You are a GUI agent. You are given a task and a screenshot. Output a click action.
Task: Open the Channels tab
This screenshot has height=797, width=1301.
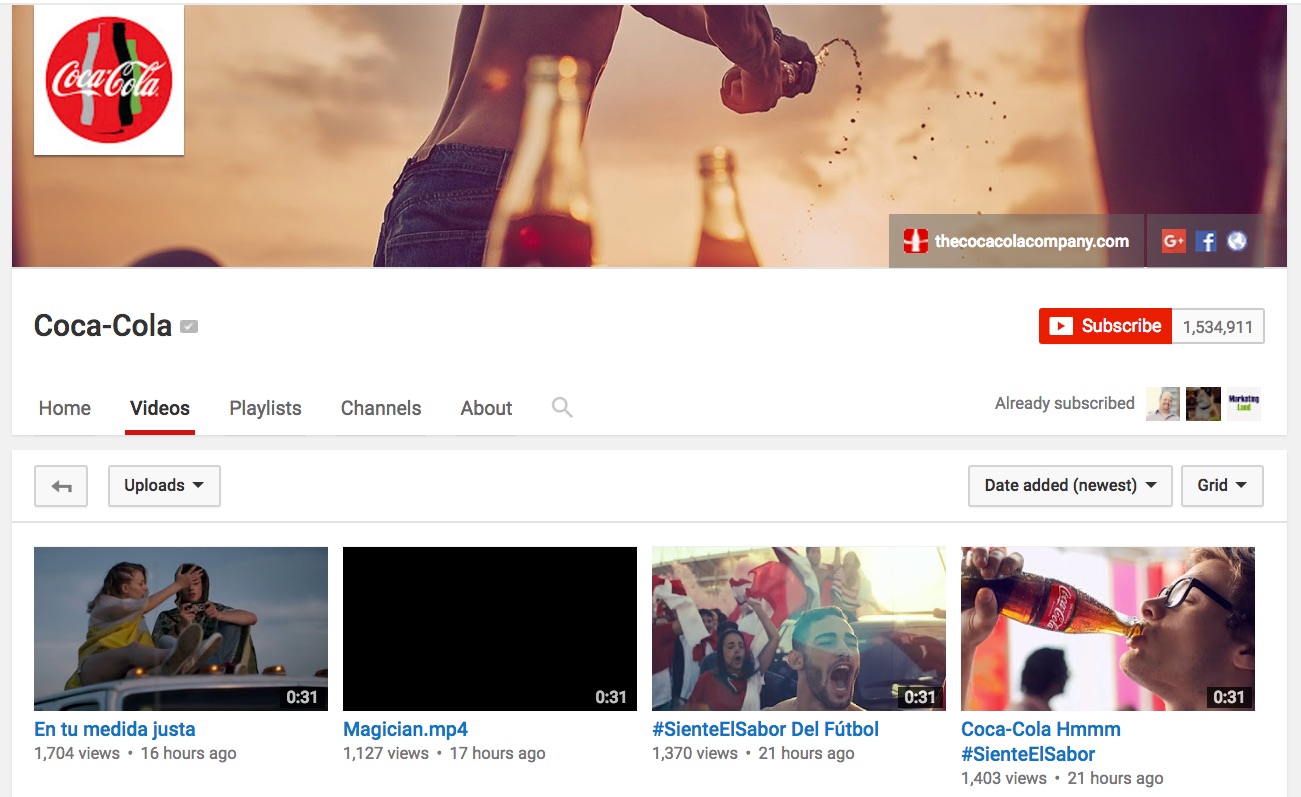click(381, 408)
